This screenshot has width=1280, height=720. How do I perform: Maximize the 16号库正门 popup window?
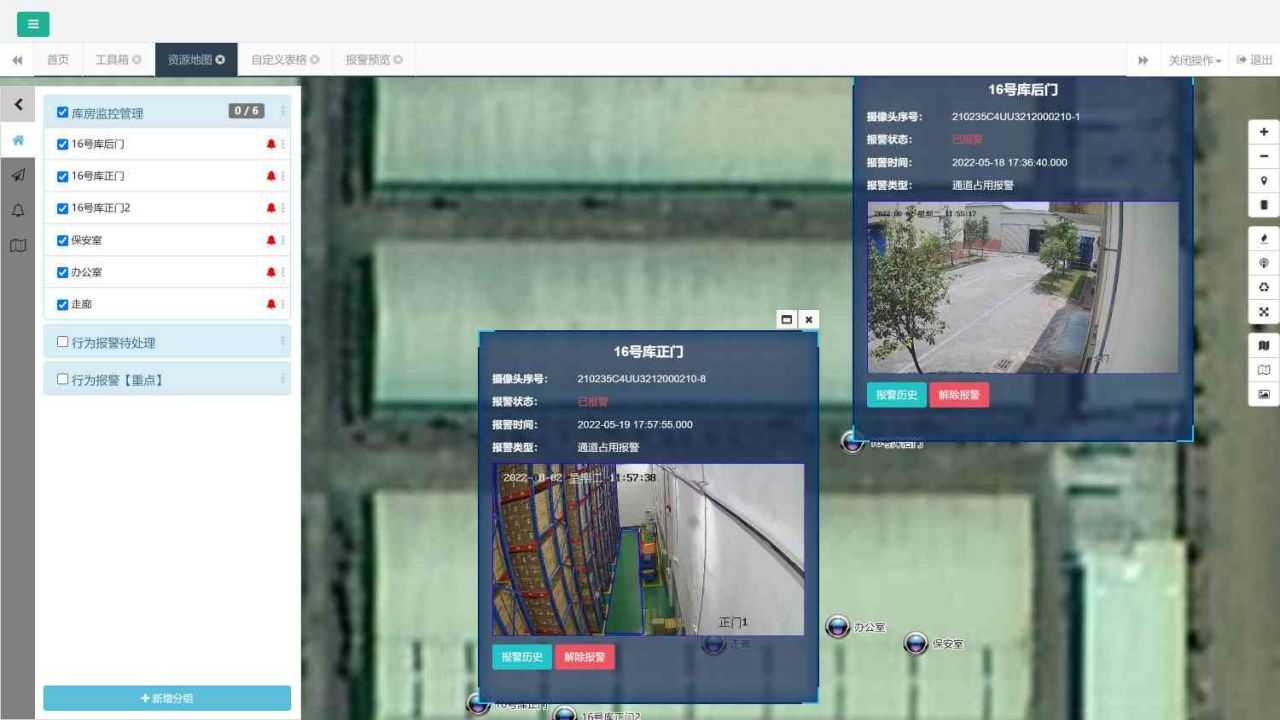pos(787,319)
